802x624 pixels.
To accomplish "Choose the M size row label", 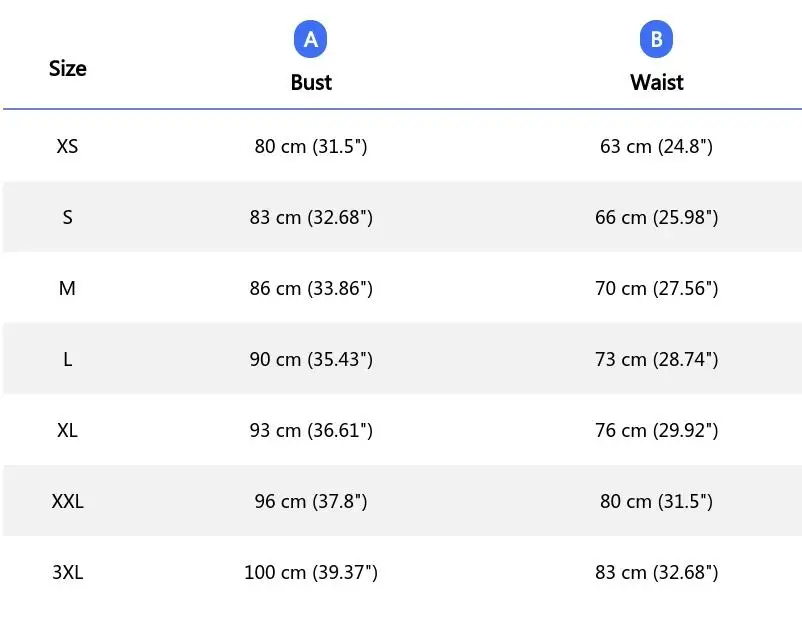I will click(67, 288).
